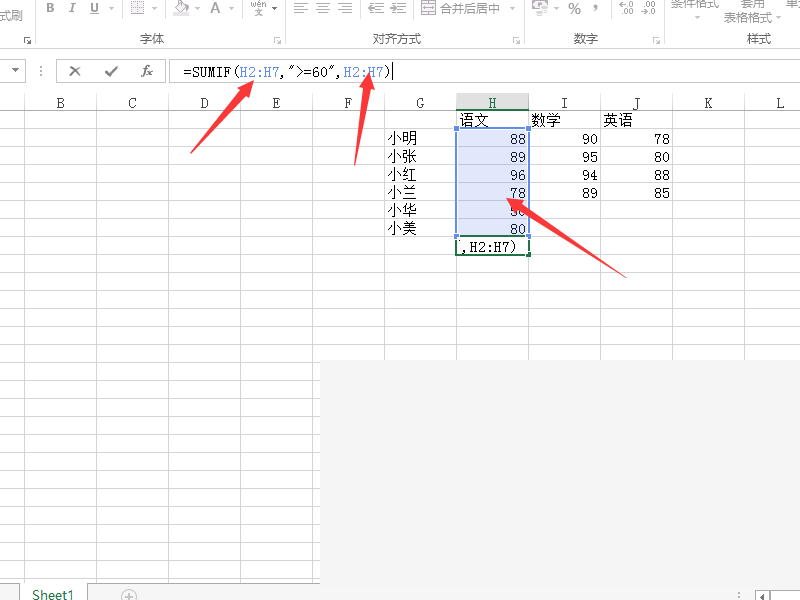Expand the Name Box dropdown
Image resolution: width=800 pixels, height=600 pixels.
(x=15, y=70)
